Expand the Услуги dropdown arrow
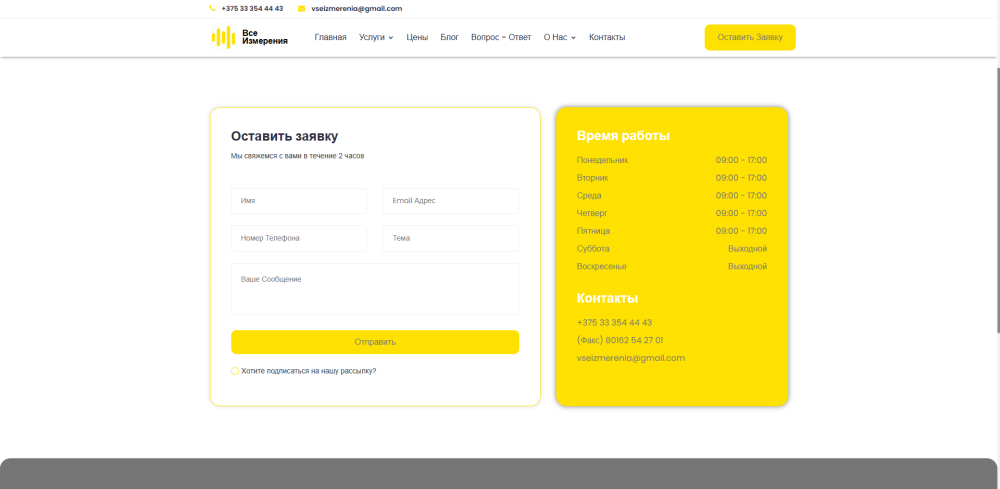 tap(391, 38)
